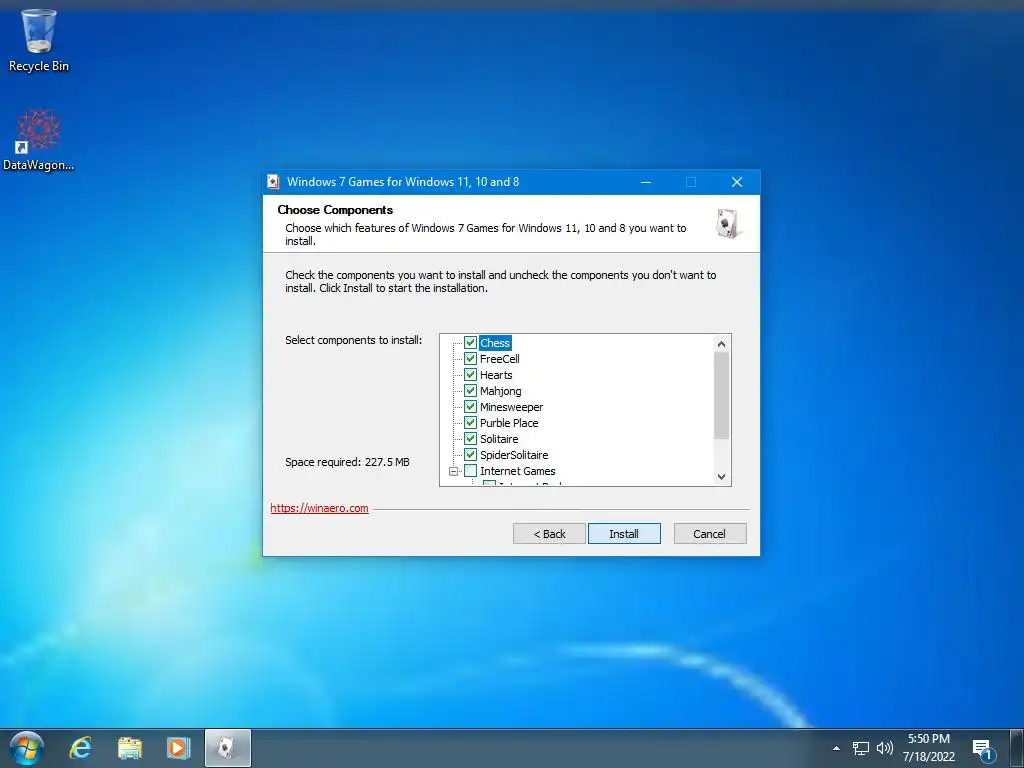1024x768 pixels.
Task: Go back with the Back button
Action: point(549,534)
